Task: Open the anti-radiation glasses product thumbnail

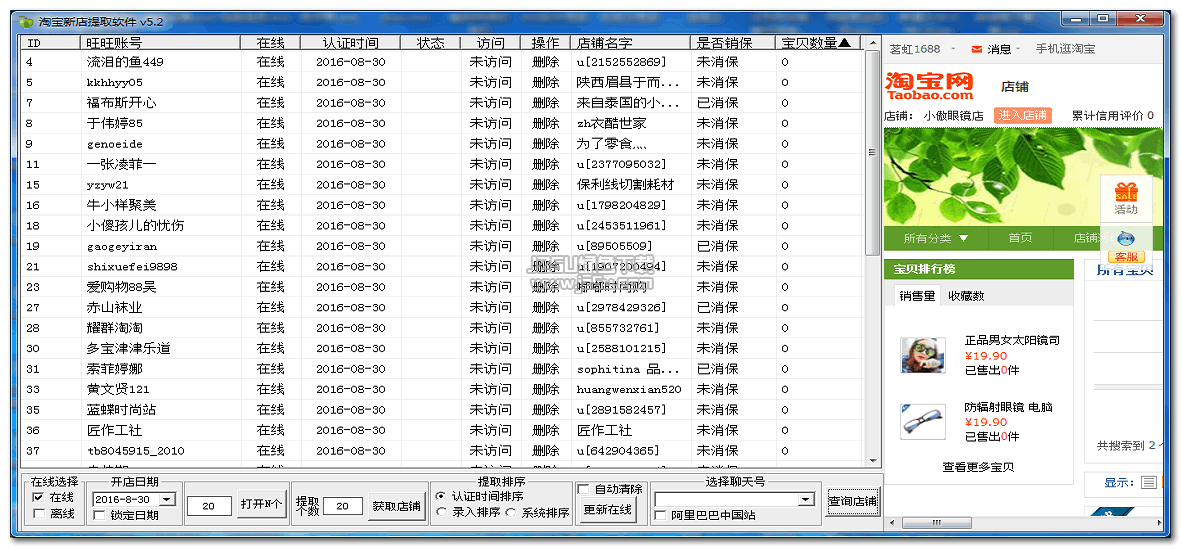Action: click(923, 423)
